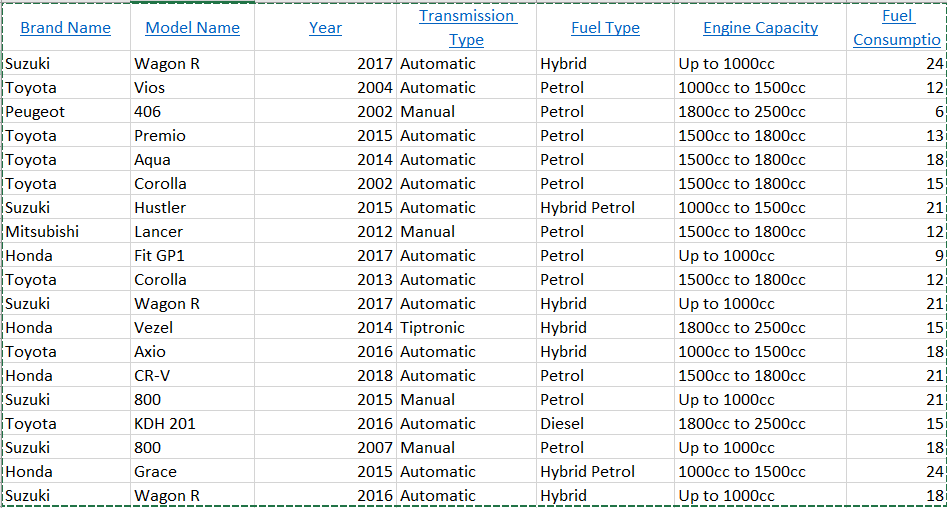Select Hybrid Petrol in Grace row
The image size is (947, 508).
click(x=605, y=472)
